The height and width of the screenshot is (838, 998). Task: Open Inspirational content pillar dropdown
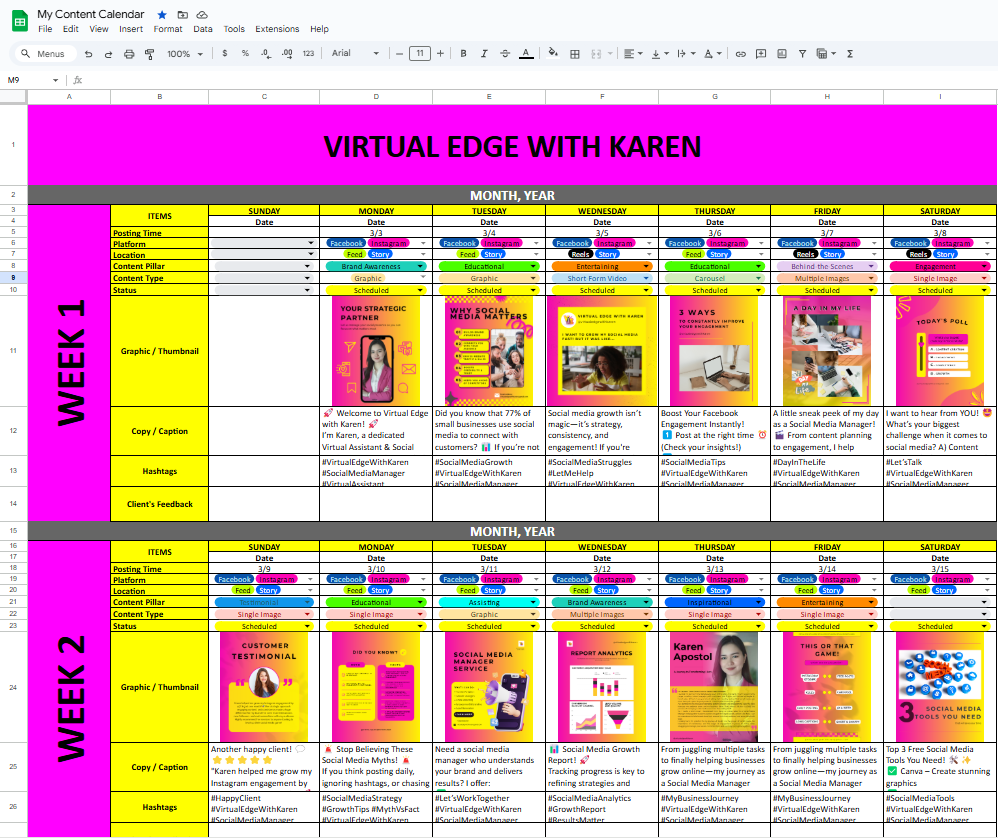[714, 603]
